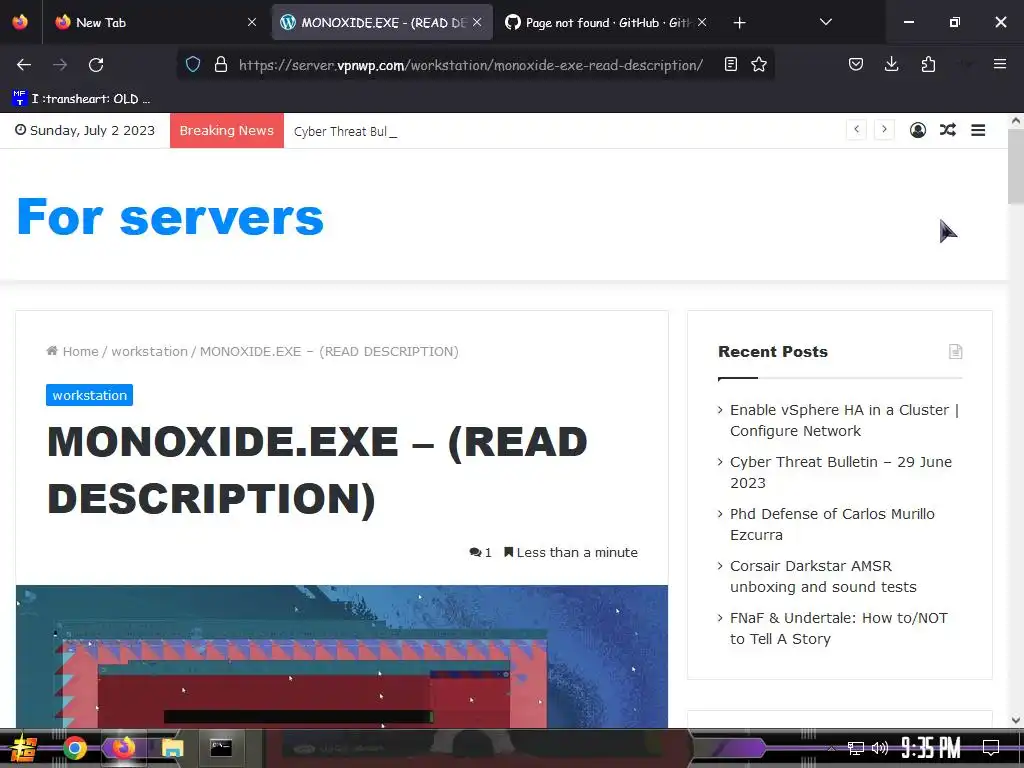Select Firefox in the taskbar
This screenshot has height=768, width=1024.
point(123,748)
